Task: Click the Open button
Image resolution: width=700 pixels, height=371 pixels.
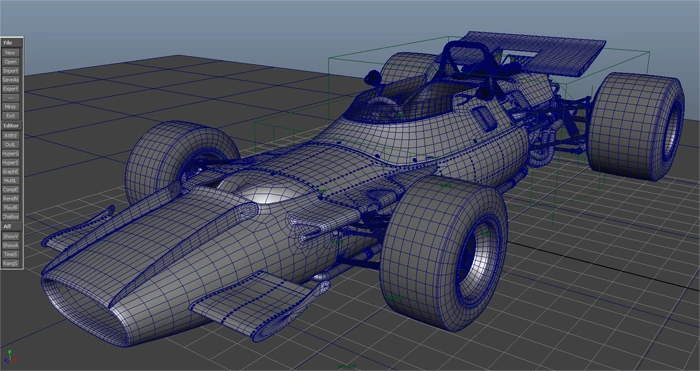Action: point(11,62)
